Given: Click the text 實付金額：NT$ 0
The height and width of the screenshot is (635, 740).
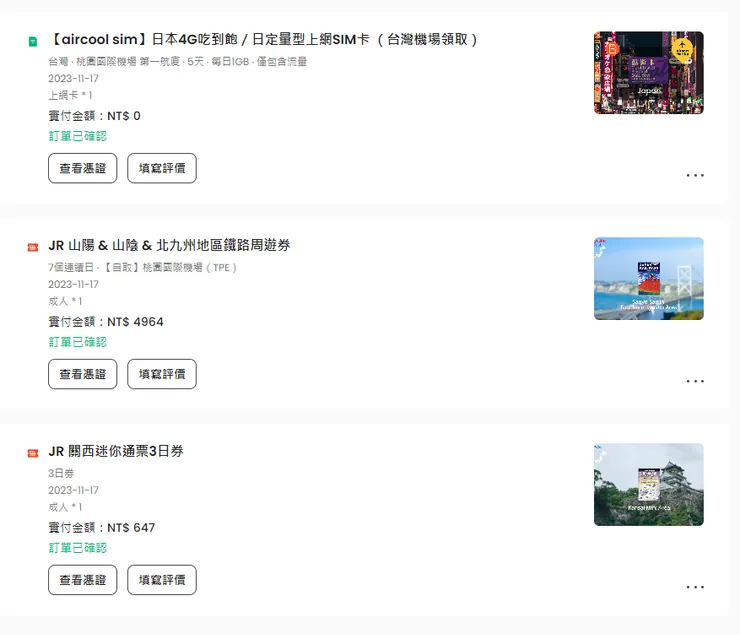Looking at the screenshot, I should click(94, 116).
